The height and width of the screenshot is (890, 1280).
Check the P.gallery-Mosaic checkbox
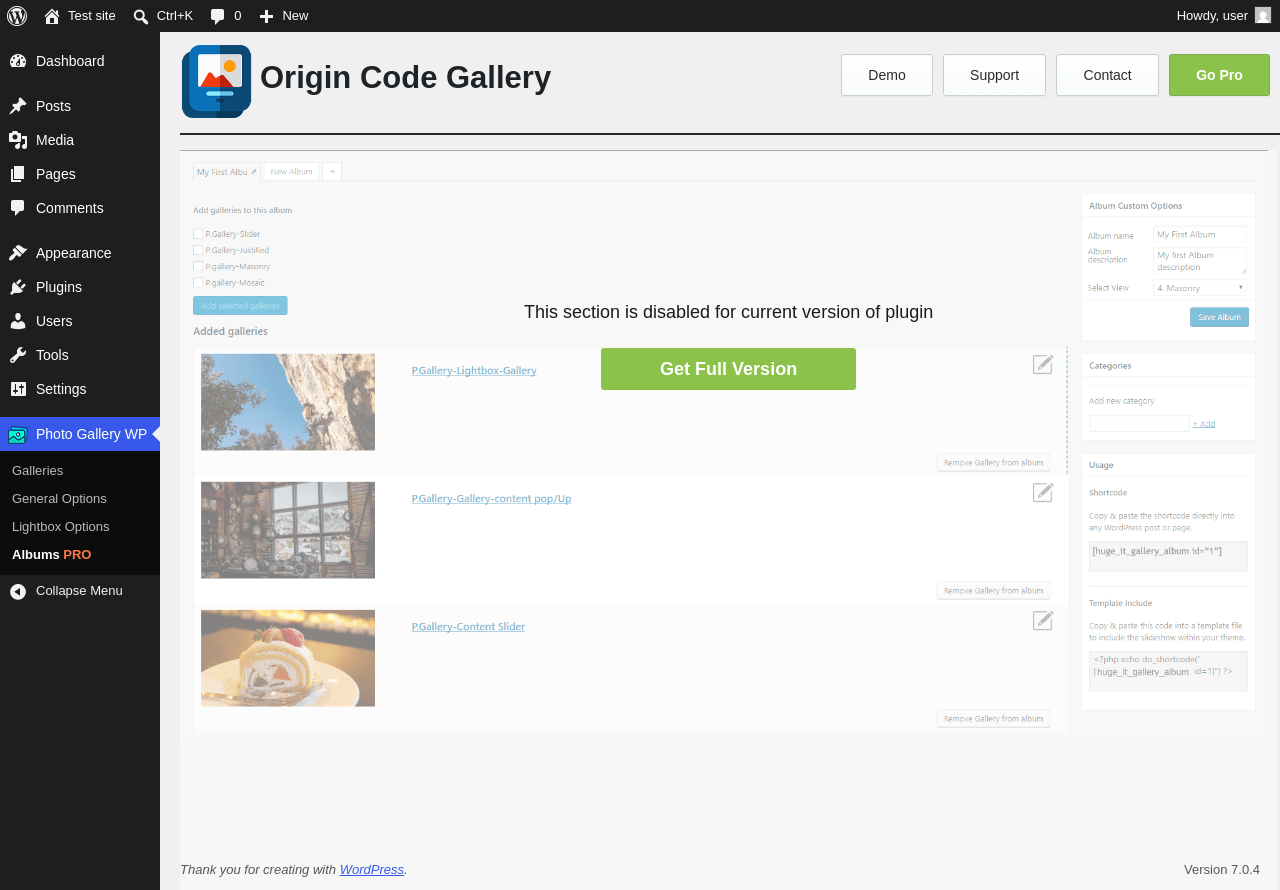198,283
